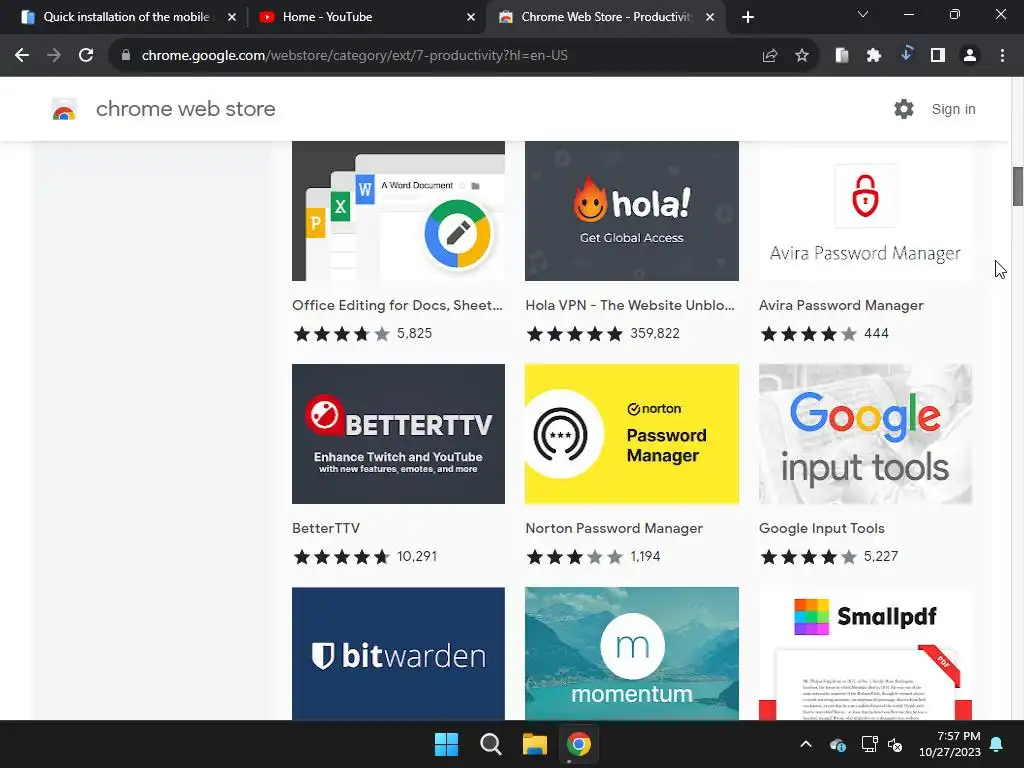Screen dimensions: 1024x768
Task: Click the Norton Password Manager title text
Action: coord(614,528)
